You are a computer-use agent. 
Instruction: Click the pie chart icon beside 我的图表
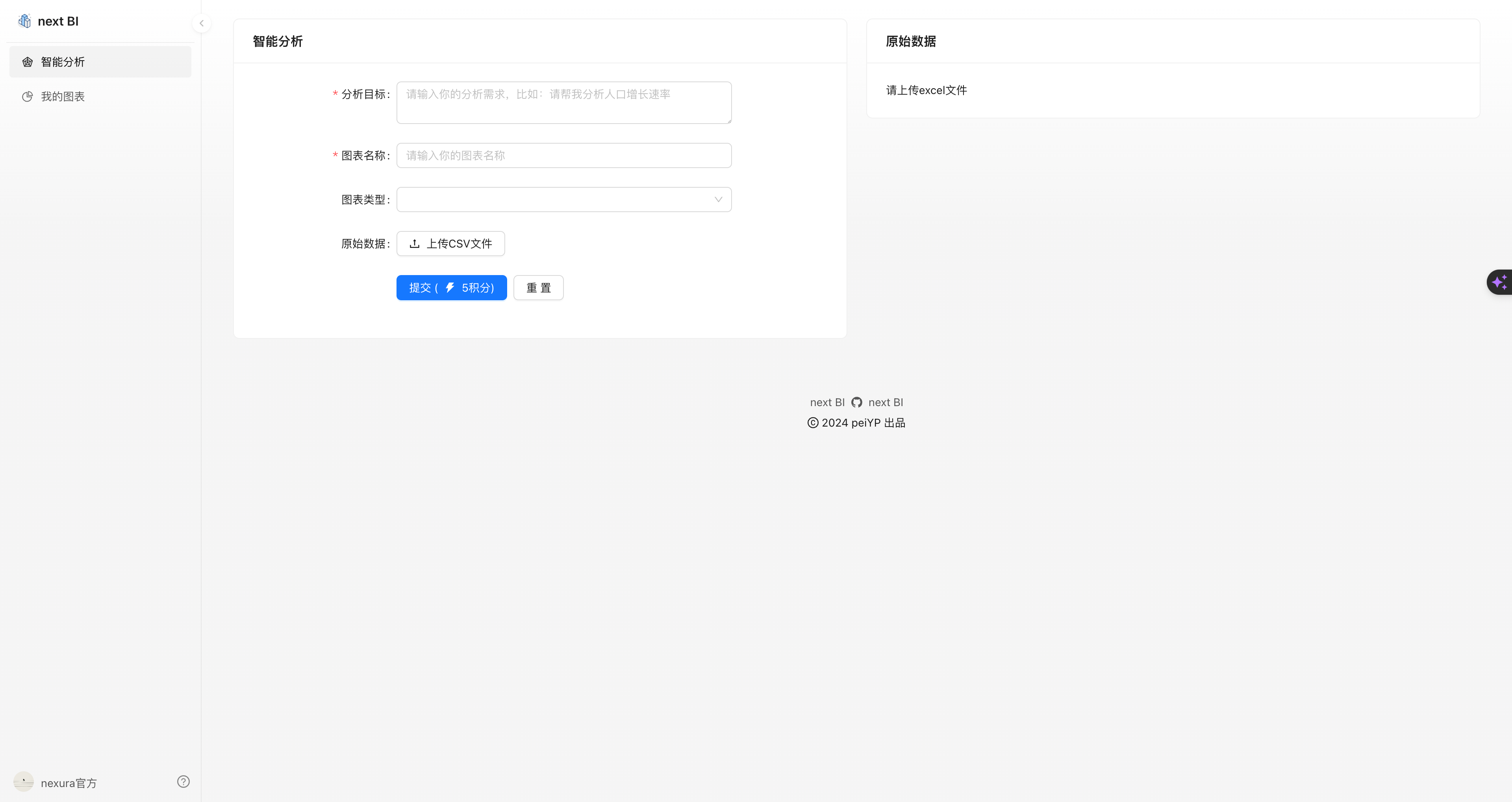click(x=27, y=97)
